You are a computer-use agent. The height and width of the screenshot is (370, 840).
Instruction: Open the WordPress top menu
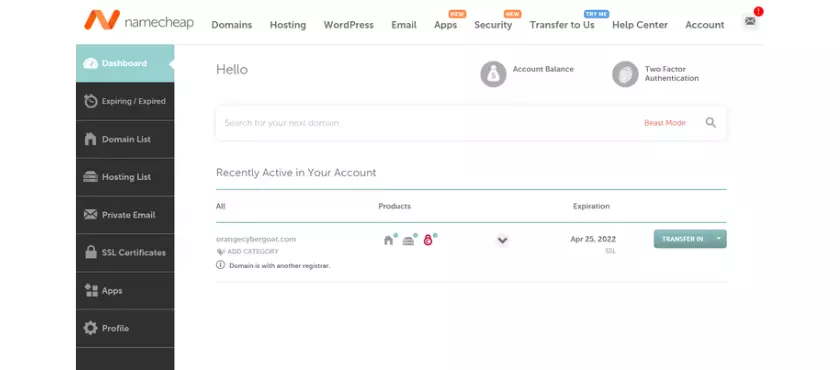pos(348,25)
